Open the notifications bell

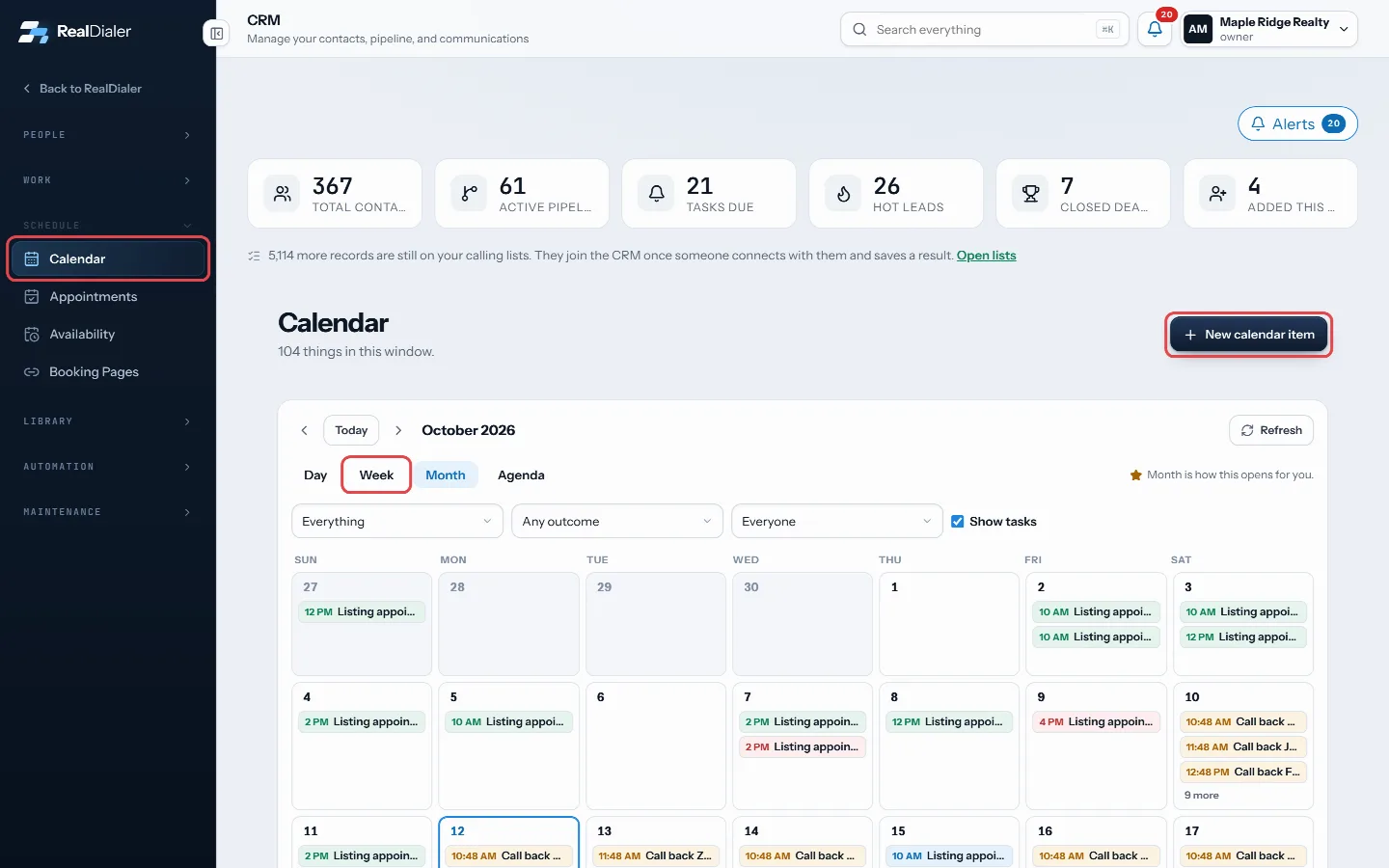pyautogui.click(x=1155, y=29)
